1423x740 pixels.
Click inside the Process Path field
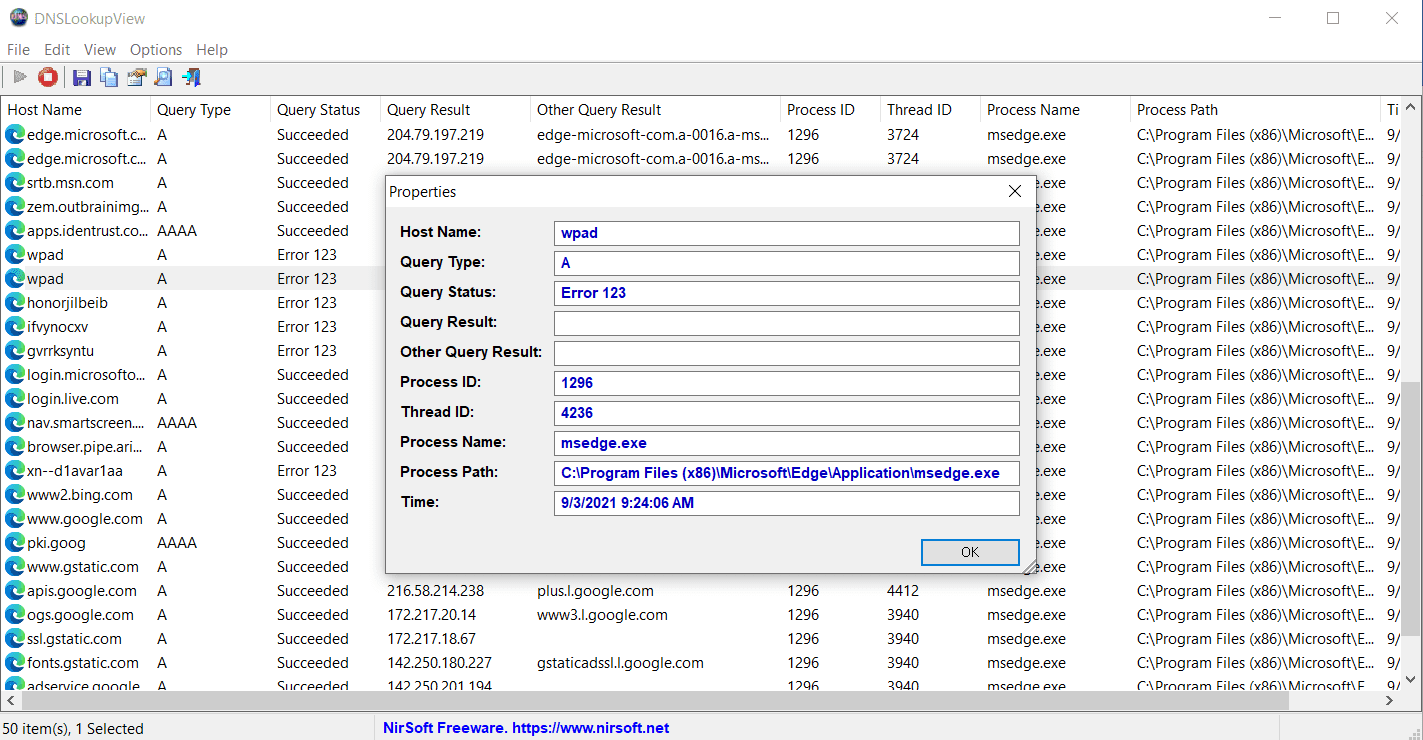click(786, 473)
